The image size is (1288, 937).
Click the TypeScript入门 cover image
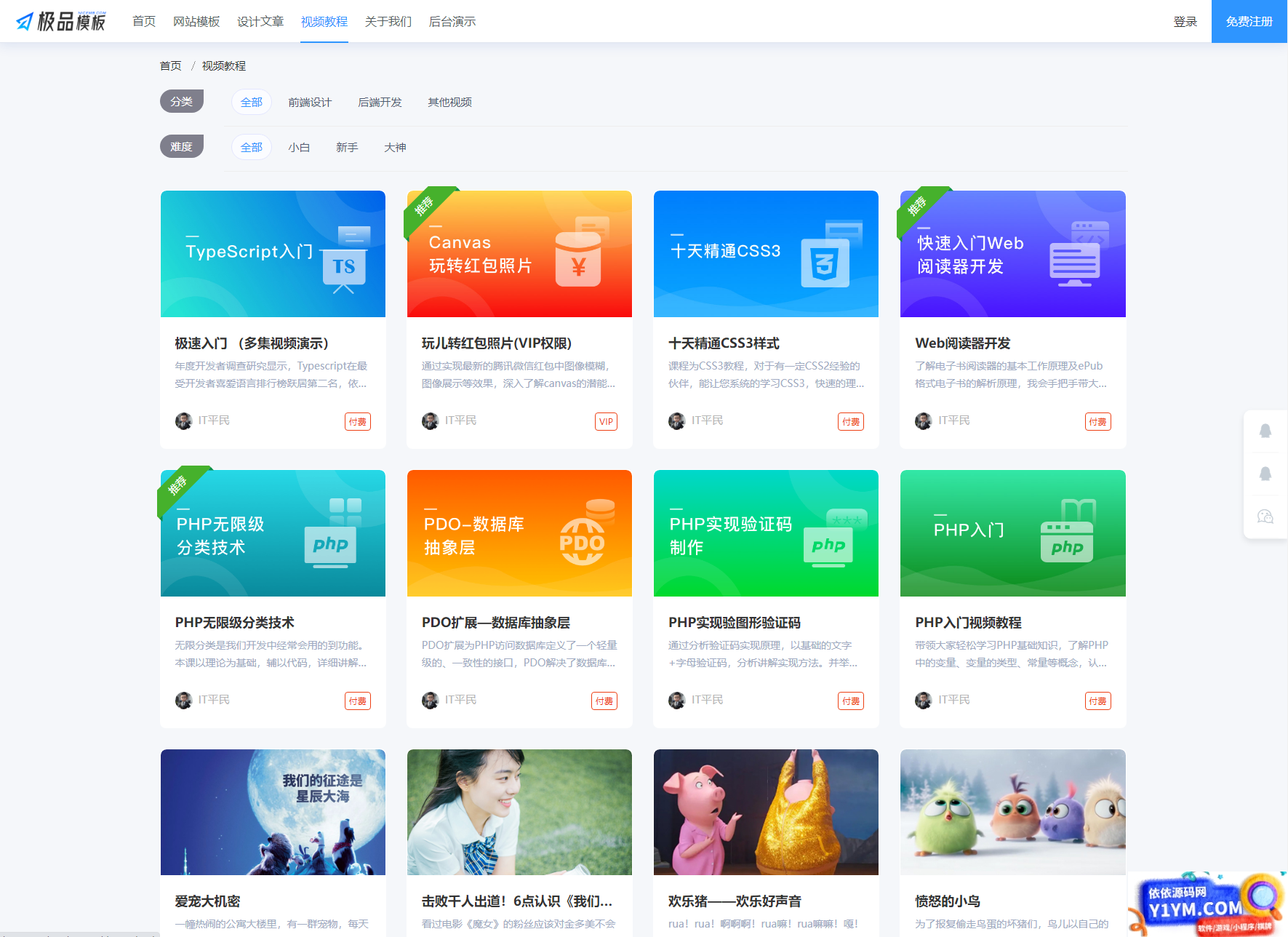(273, 254)
